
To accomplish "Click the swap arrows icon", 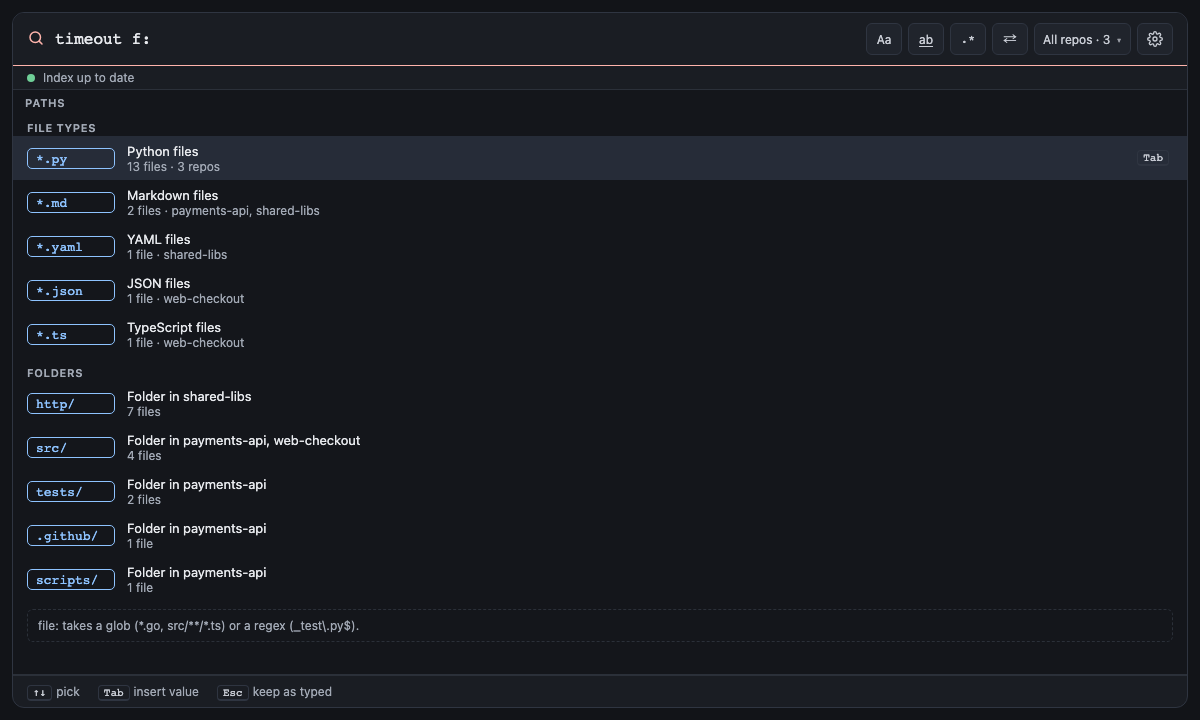I will 1010,39.
